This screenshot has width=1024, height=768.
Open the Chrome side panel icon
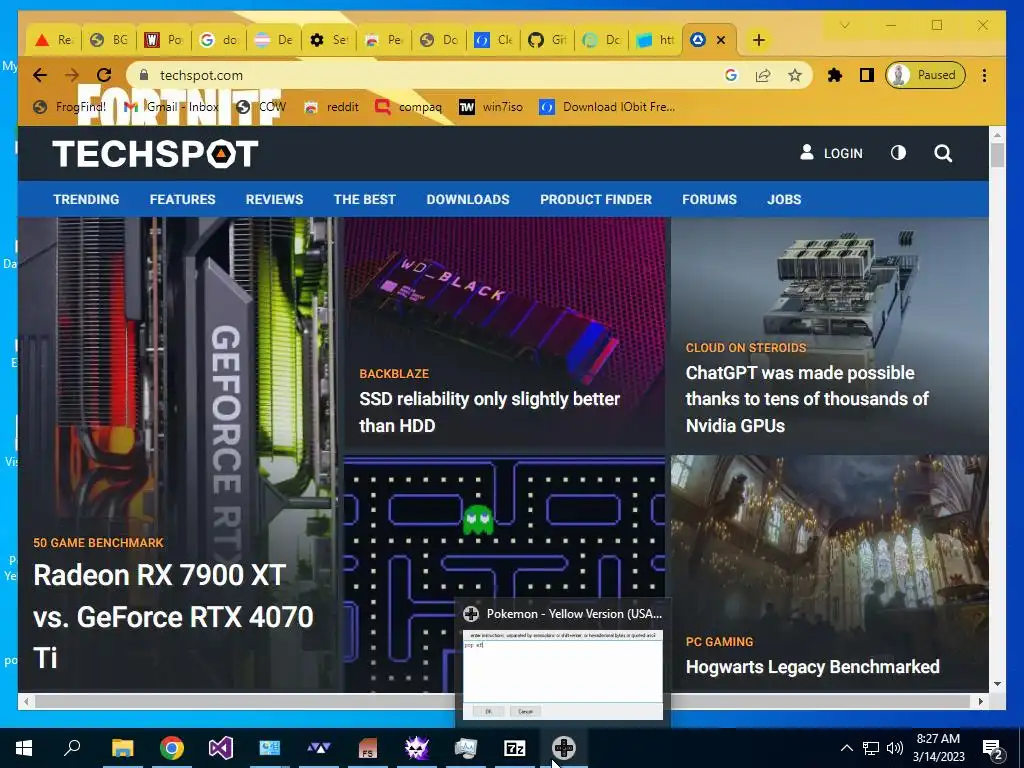867,75
